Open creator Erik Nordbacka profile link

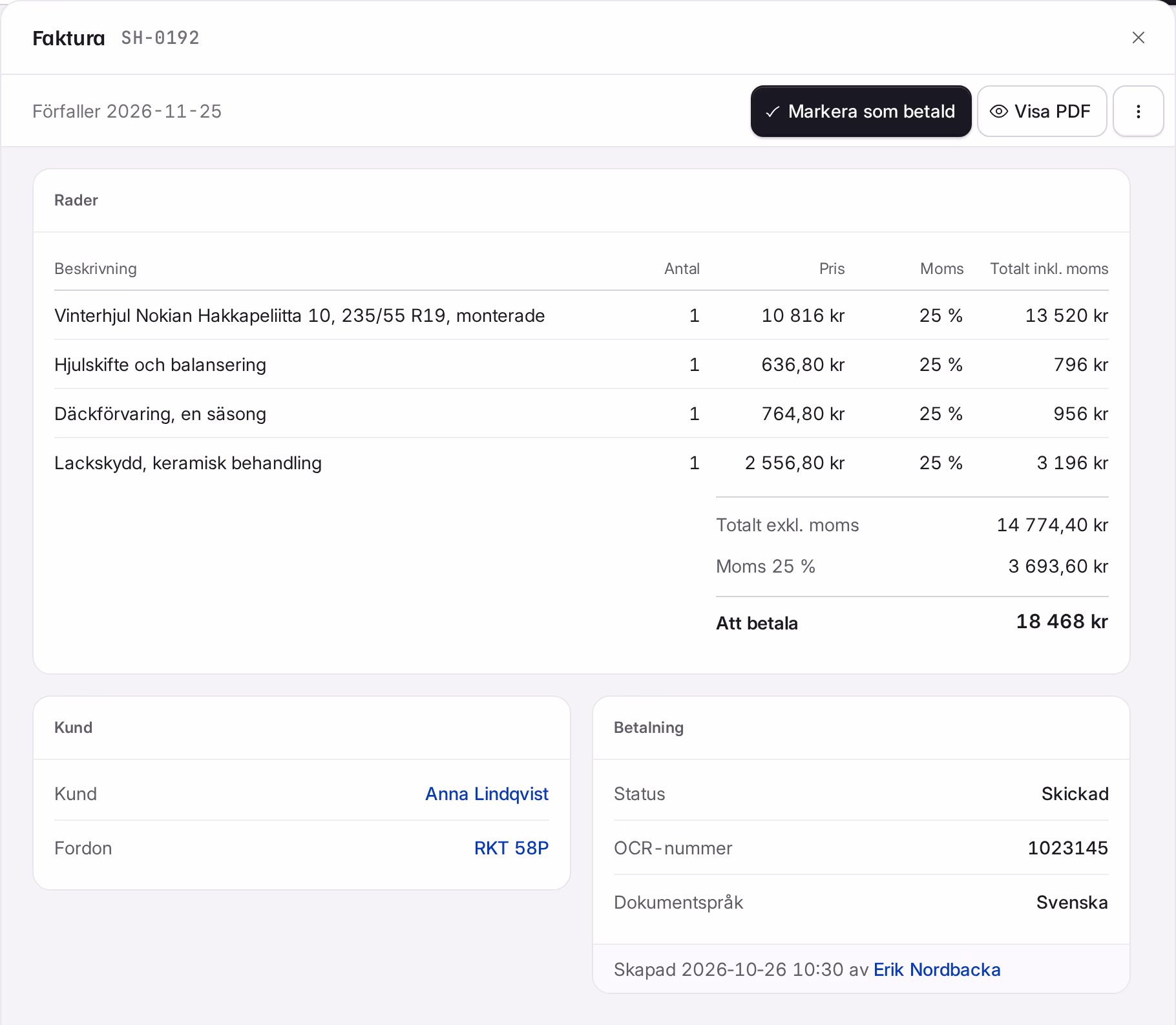pos(937,969)
